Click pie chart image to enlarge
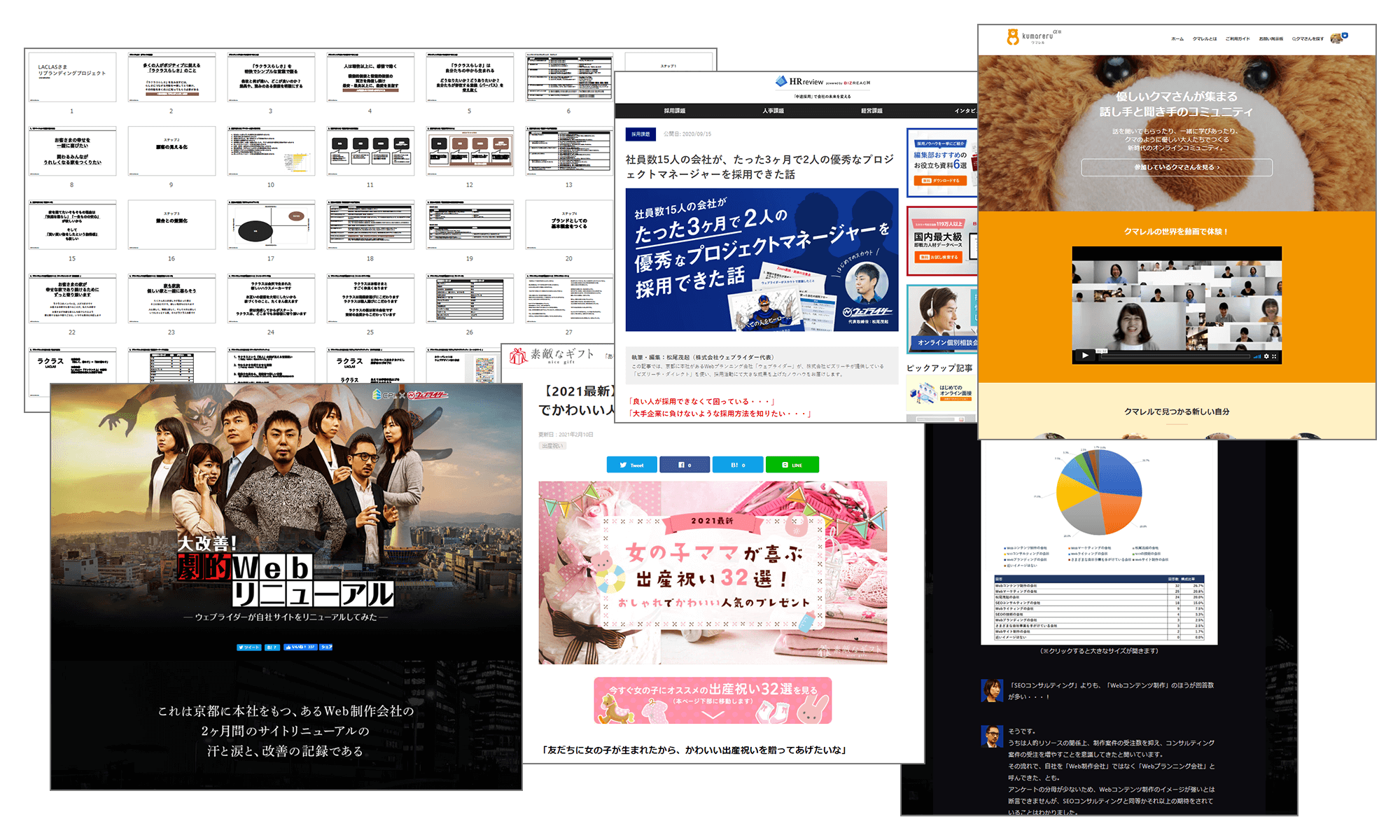 (x=1099, y=542)
